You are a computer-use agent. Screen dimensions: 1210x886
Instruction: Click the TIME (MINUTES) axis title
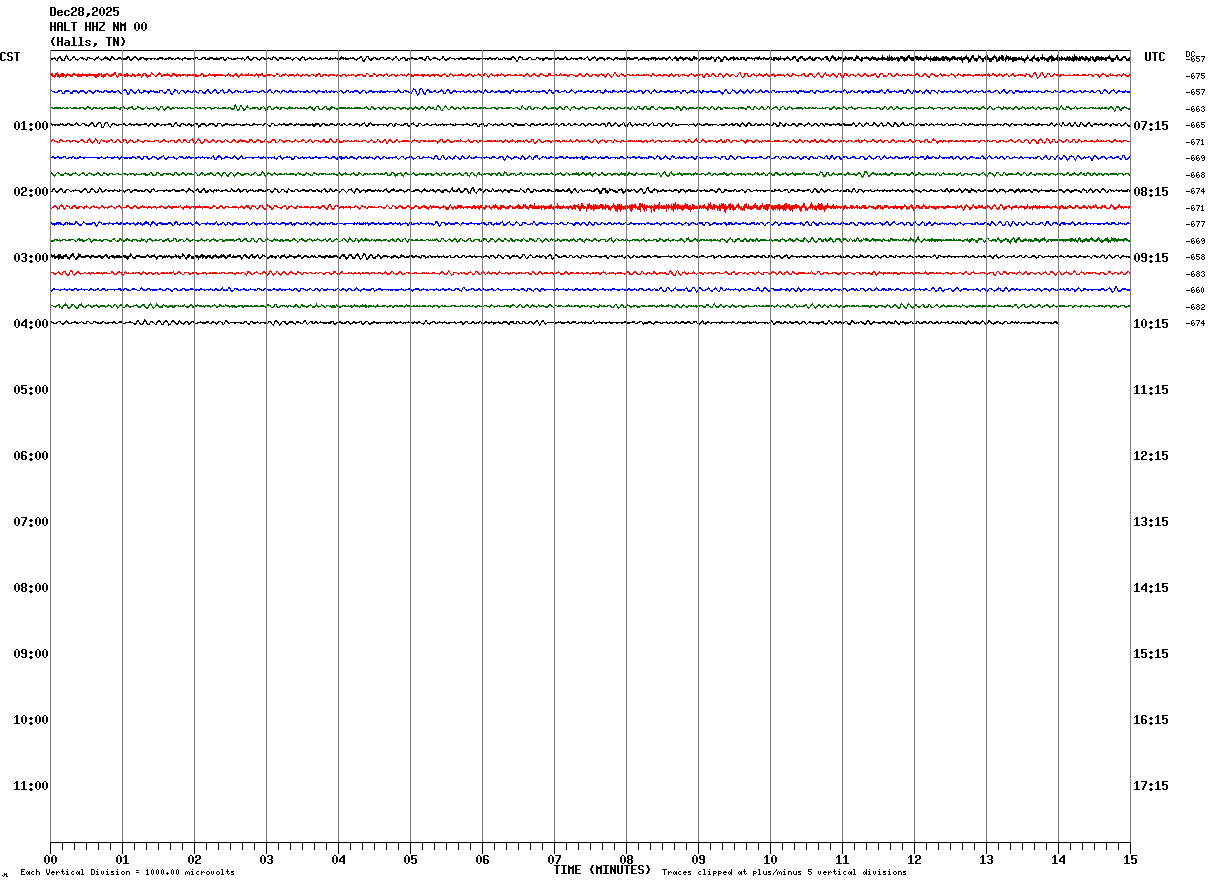click(602, 870)
